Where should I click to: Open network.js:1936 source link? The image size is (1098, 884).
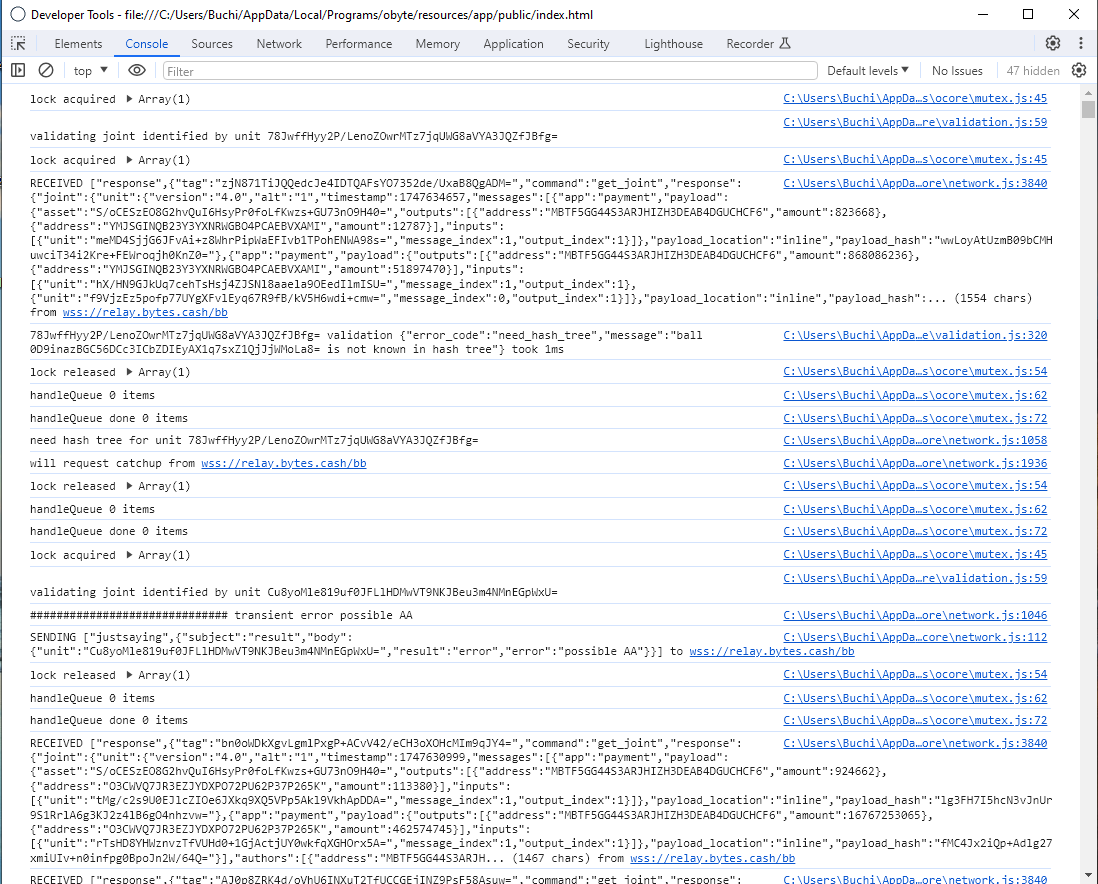click(x=915, y=463)
